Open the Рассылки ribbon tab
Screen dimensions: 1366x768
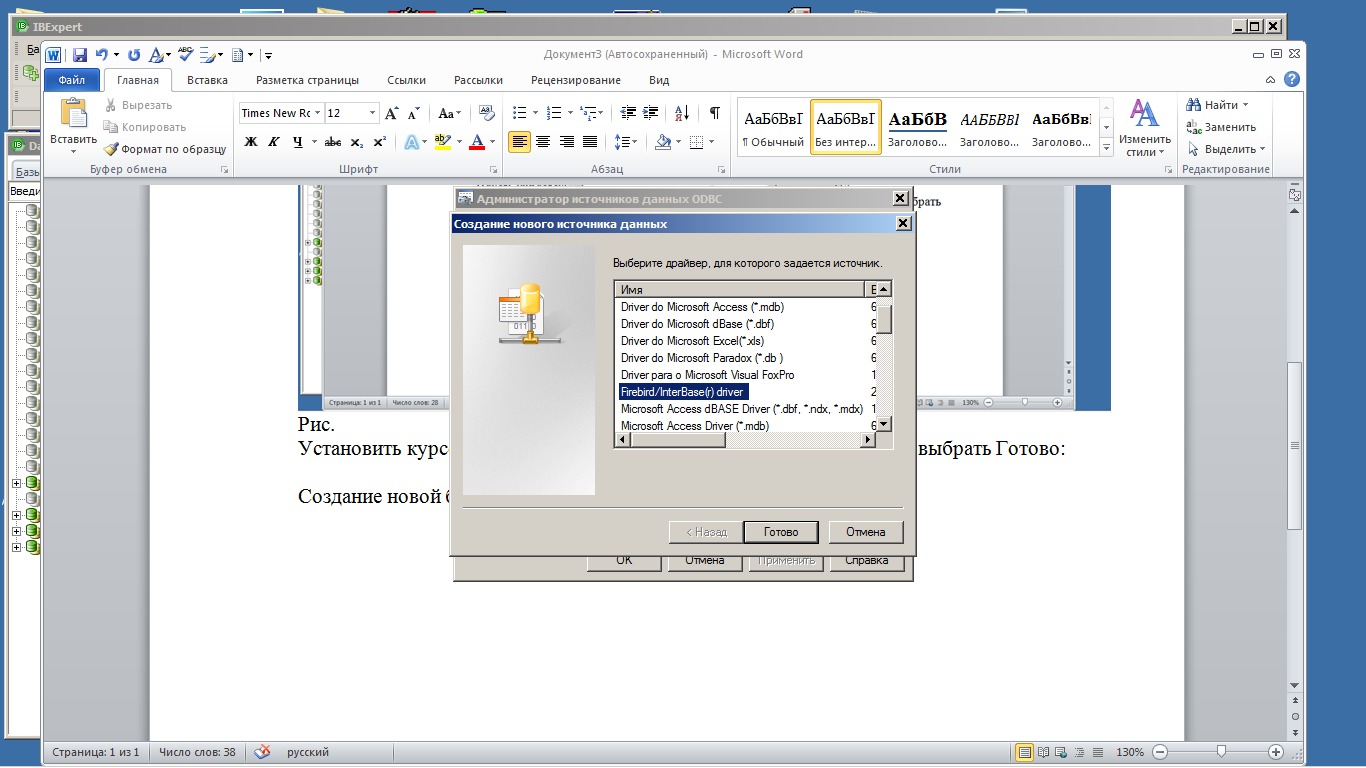(478, 80)
